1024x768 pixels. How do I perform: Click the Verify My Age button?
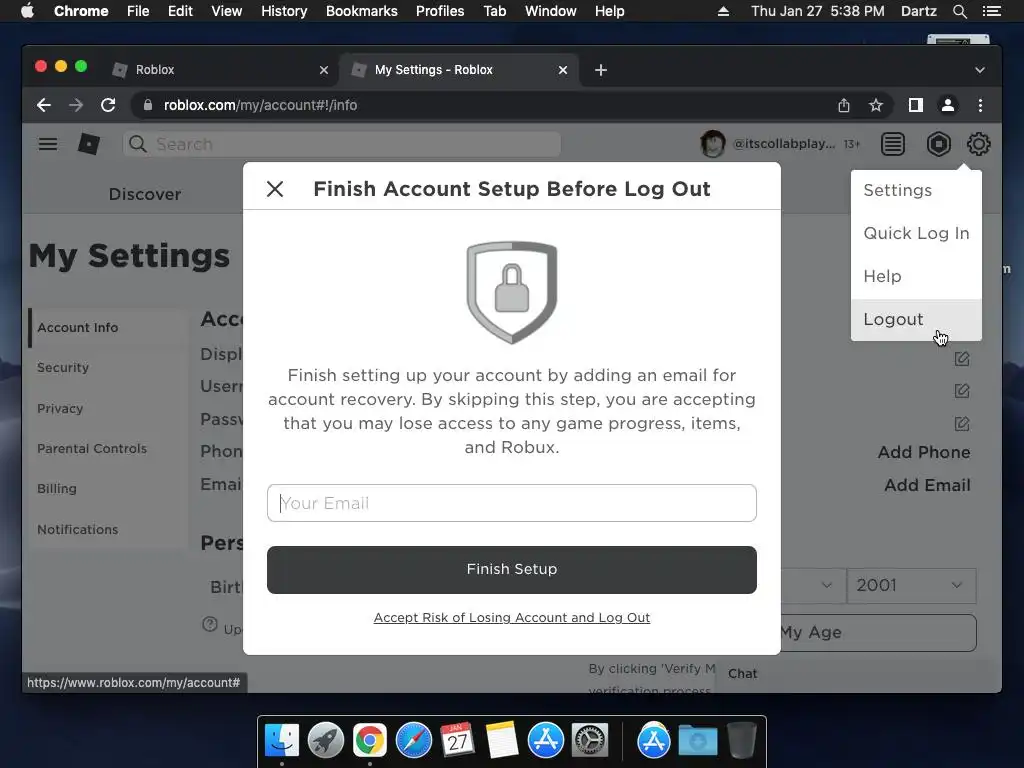(878, 632)
